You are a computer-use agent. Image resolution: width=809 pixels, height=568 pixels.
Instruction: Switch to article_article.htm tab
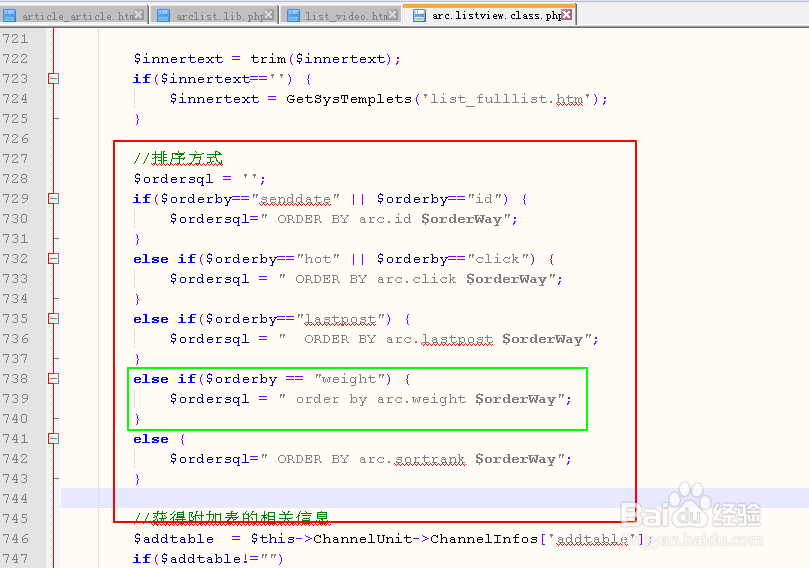click(73, 15)
